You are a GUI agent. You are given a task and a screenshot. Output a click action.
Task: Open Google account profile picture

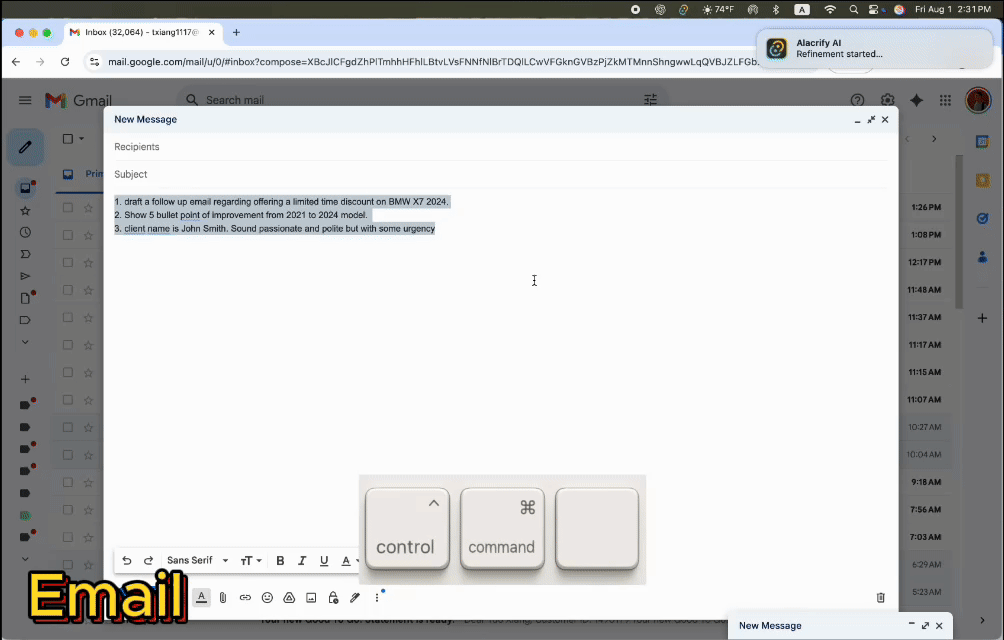[978, 100]
